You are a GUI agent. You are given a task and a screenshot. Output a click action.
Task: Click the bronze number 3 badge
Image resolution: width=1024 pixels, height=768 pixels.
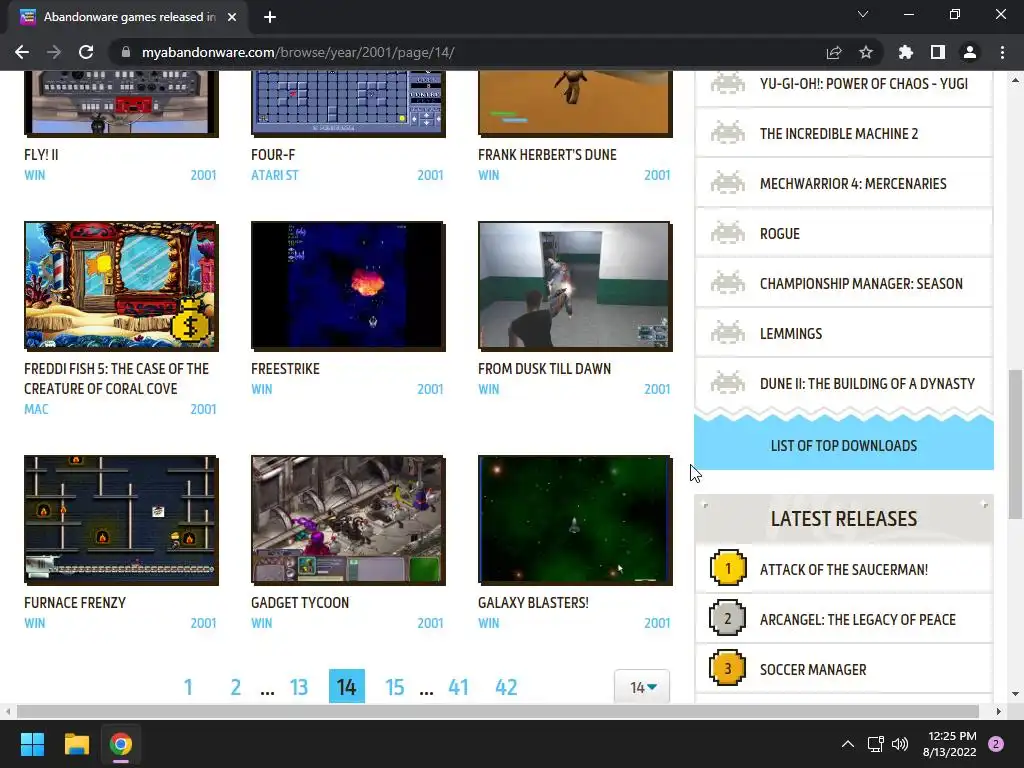coord(728,668)
